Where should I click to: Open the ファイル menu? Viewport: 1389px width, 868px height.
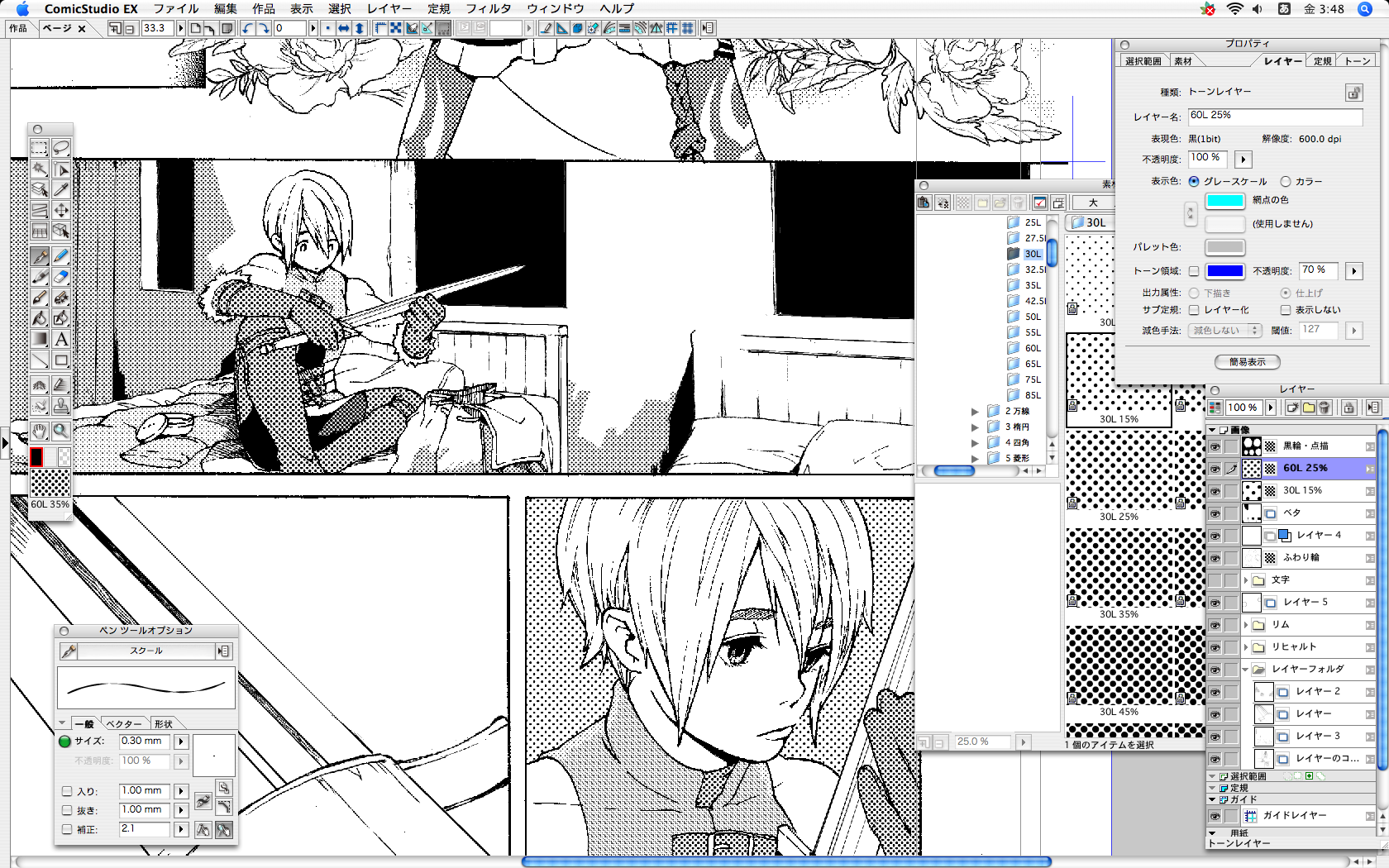[x=176, y=8]
